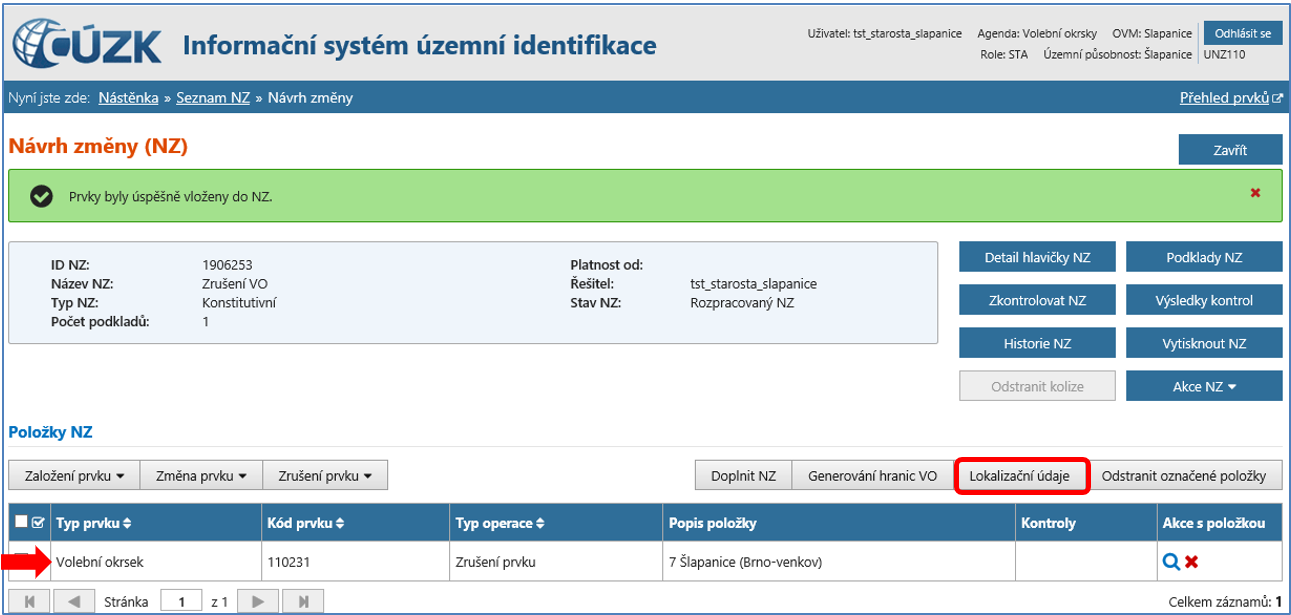Jump to the last page of results

pyautogui.click(x=302, y=602)
